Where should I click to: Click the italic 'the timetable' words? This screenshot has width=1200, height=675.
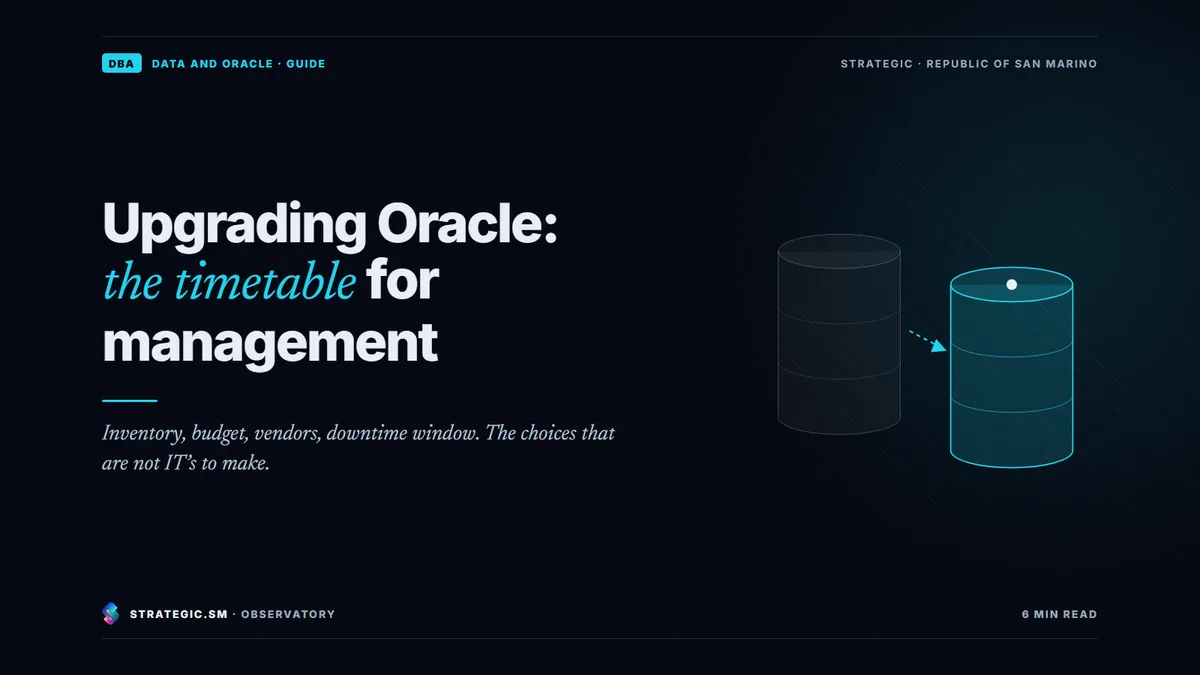229,283
